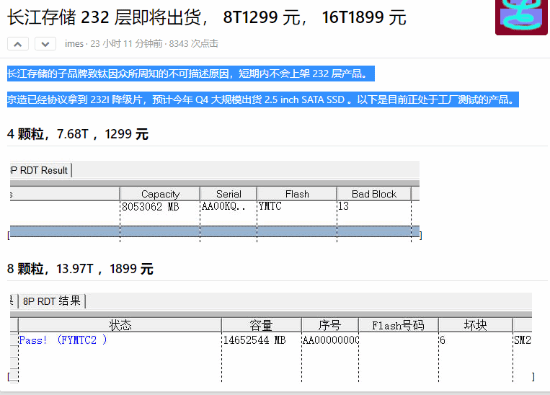The height and width of the screenshot is (395, 550).
Task: Click the Serial column header
Action: coord(228,194)
